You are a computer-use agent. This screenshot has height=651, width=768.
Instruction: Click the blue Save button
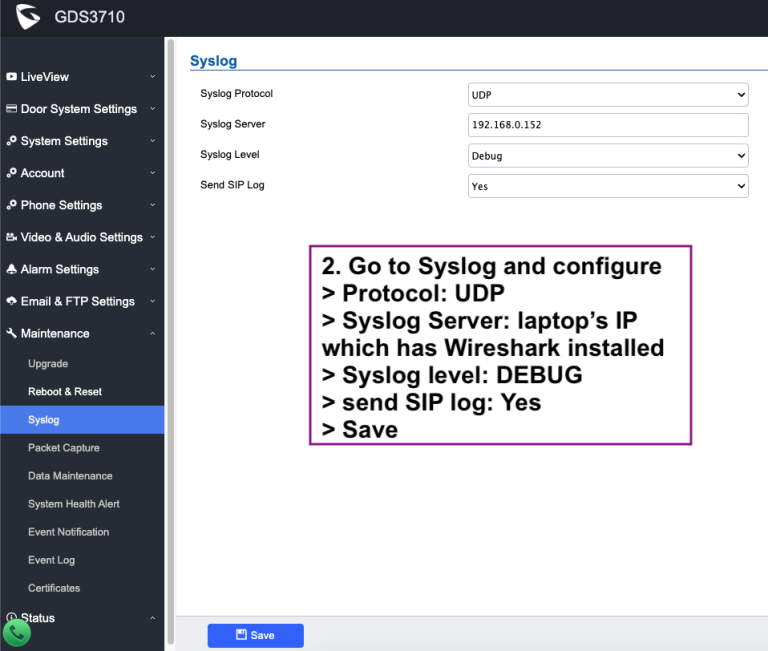[x=255, y=635]
